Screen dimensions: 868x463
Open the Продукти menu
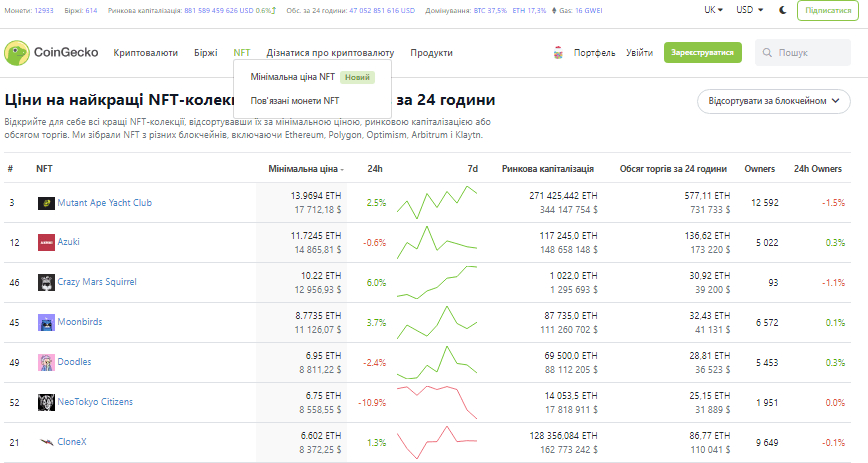tap(431, 53)
